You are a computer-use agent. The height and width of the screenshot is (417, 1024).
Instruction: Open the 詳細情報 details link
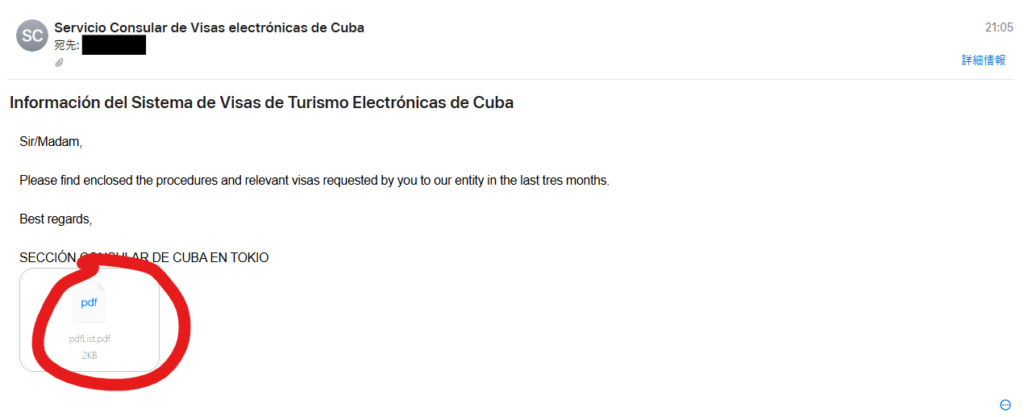tap(983, 60)
